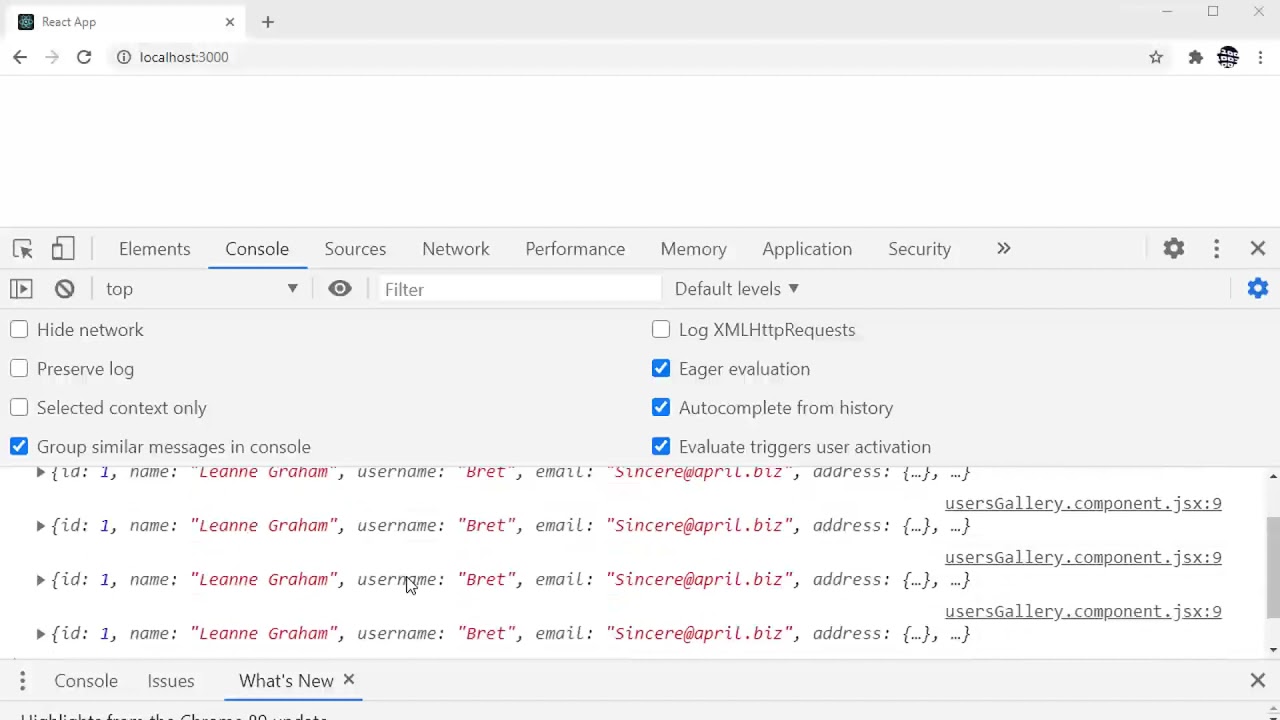Open the Application tab
The height and width of the screenshot is (720, 1280).
coord(807,249)
